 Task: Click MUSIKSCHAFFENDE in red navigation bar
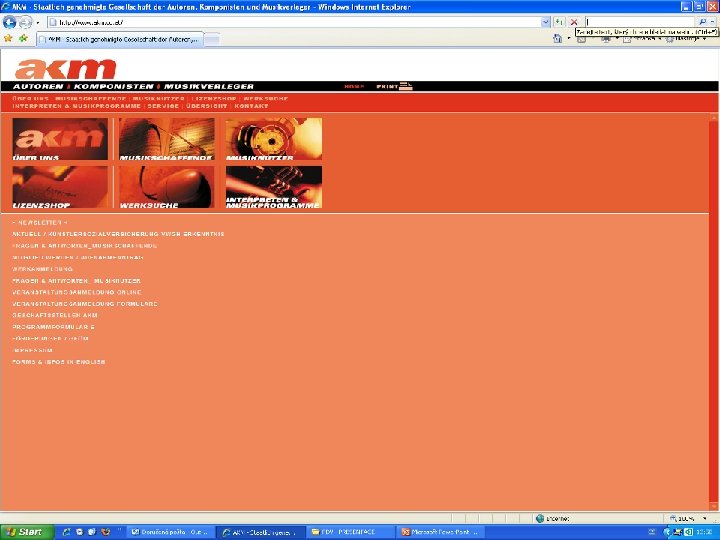[x=90, y=99]
